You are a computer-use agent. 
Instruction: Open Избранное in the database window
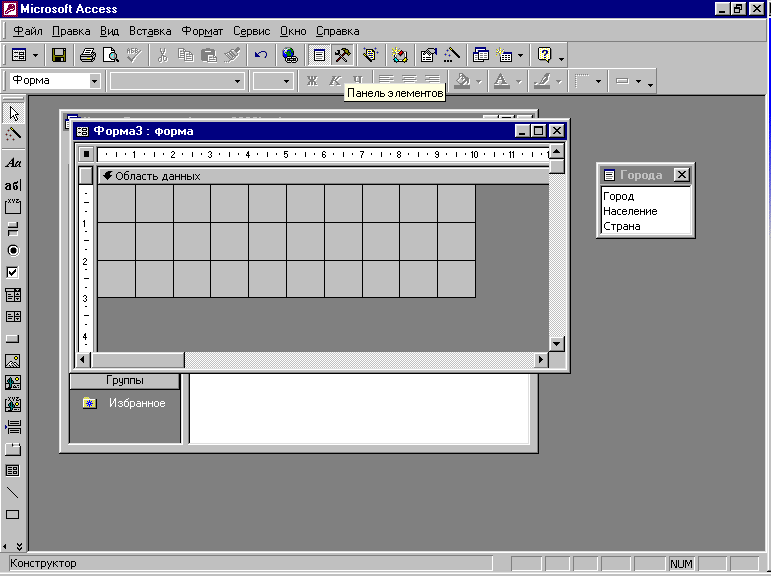(124, 403)
